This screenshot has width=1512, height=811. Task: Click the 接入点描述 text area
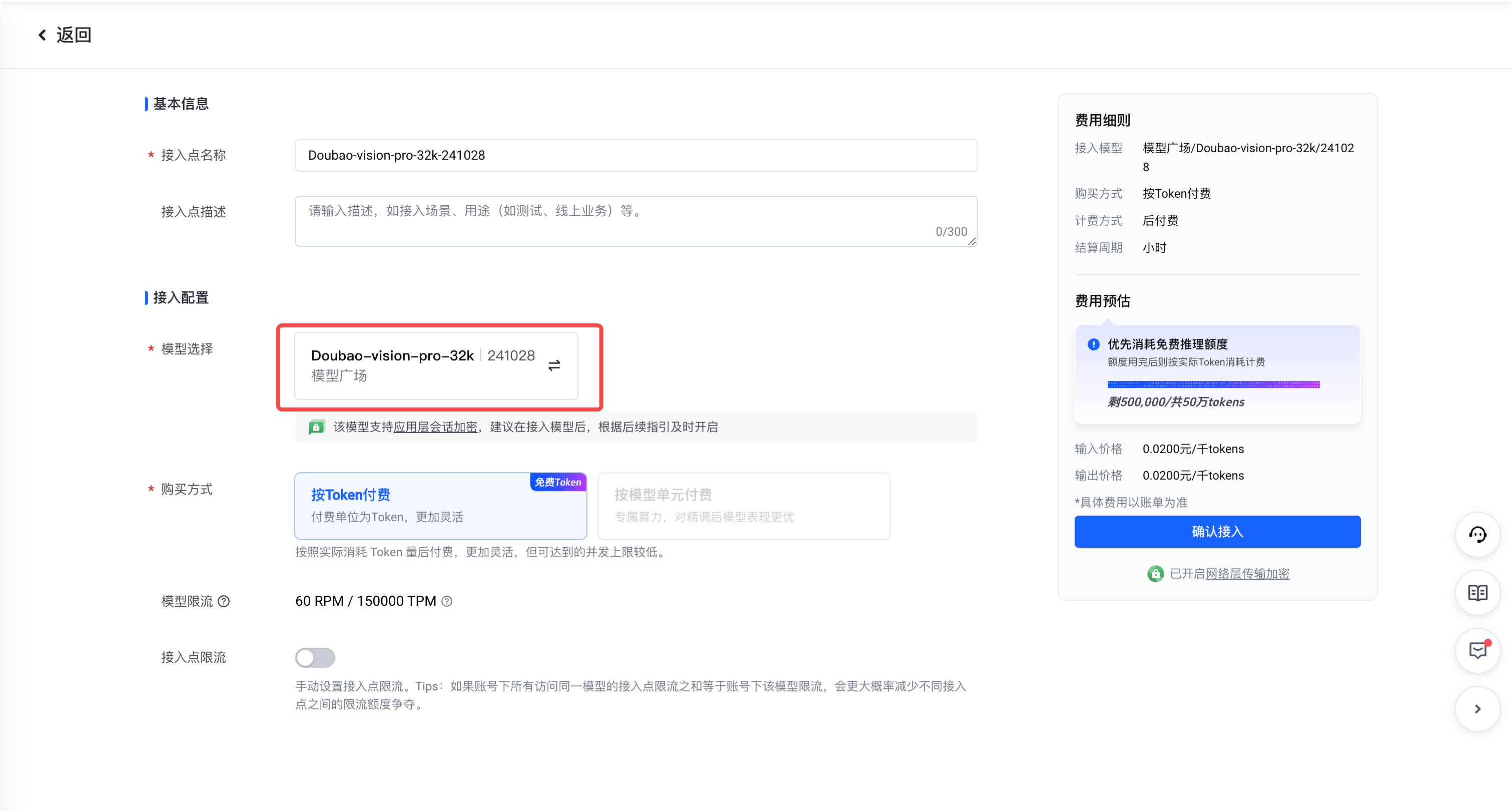[x=635, y=221]
